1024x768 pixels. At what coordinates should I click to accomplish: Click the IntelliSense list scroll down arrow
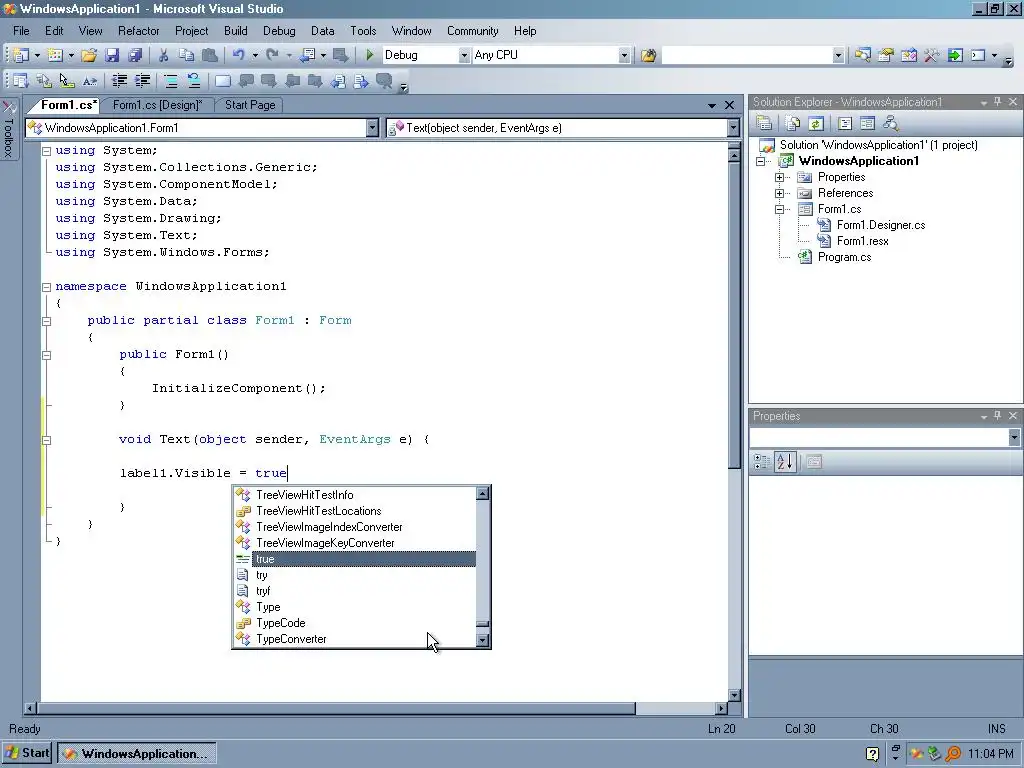tap(483, 640)
